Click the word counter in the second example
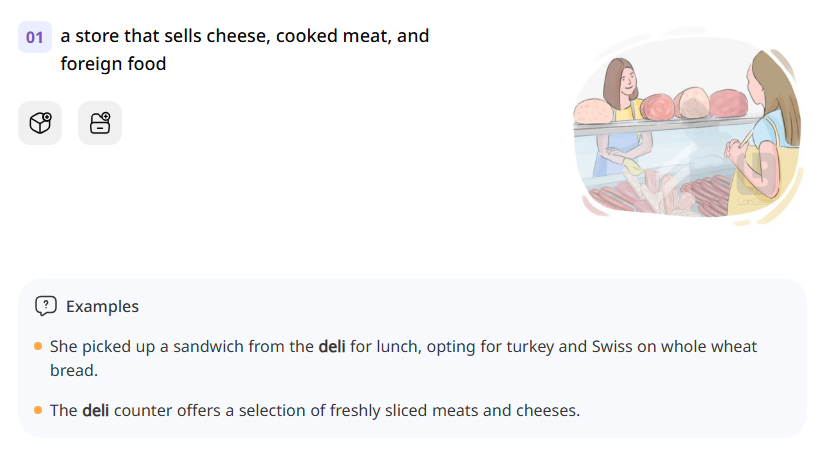The height and width of the screenshot is (452, 824). (x=144, y=410)
